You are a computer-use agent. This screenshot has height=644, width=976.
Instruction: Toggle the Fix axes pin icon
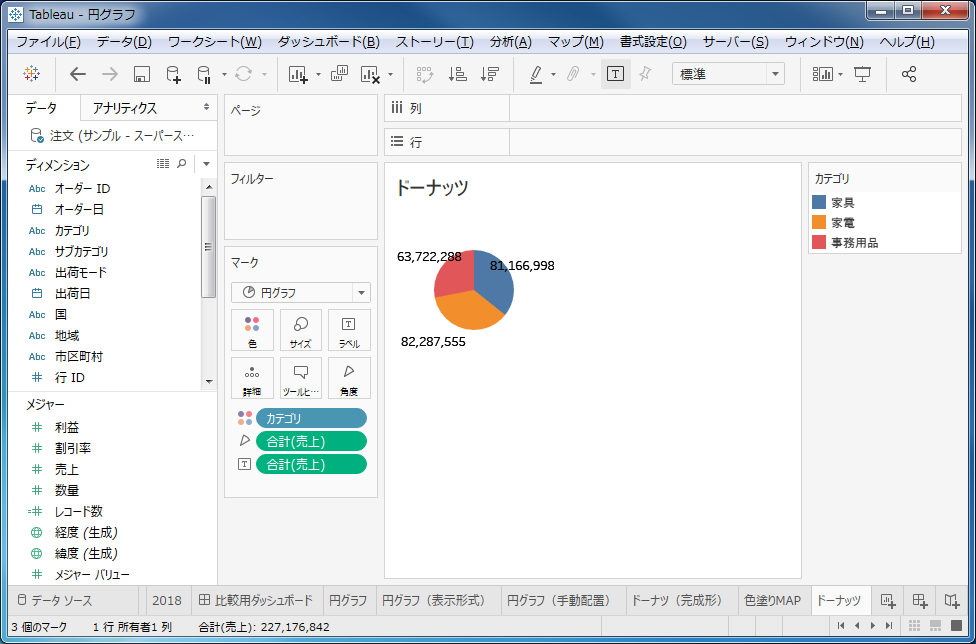[x=645, y=74]
